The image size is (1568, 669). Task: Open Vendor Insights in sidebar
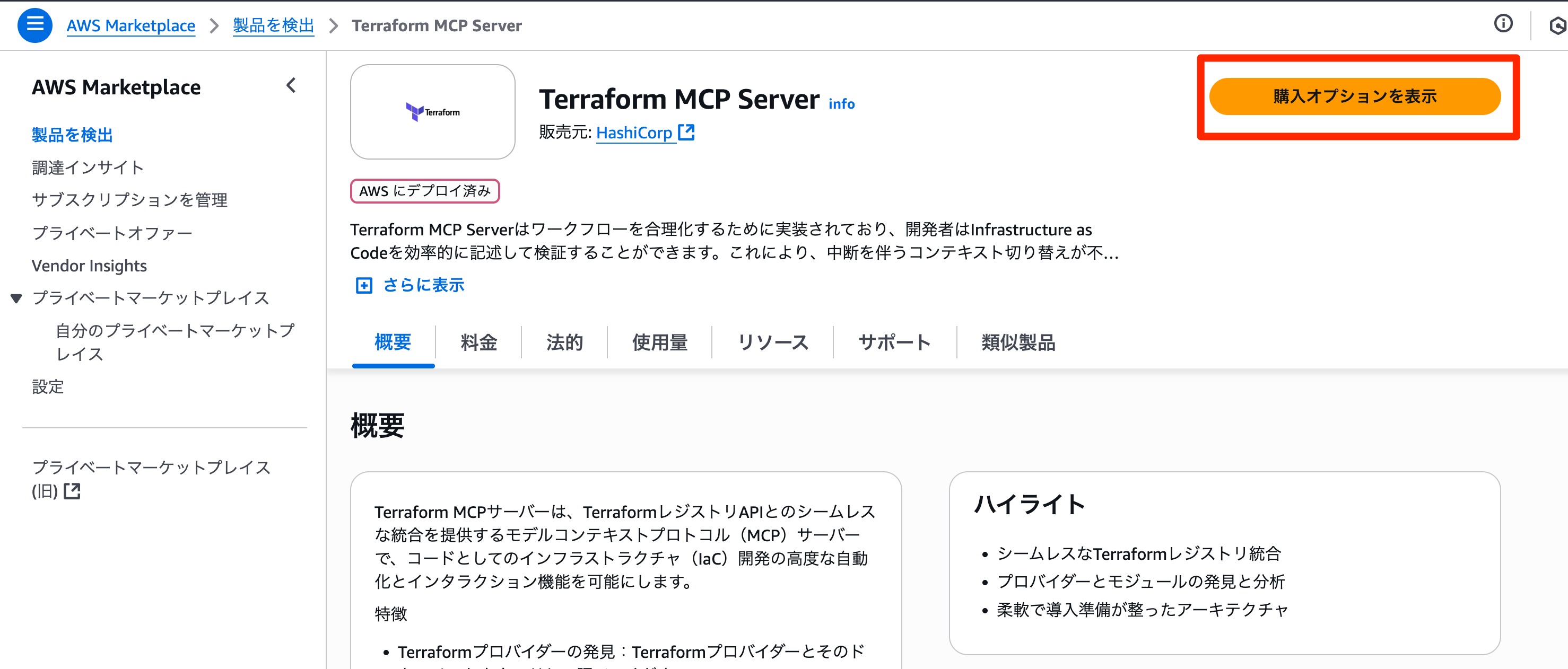[89, 266]
